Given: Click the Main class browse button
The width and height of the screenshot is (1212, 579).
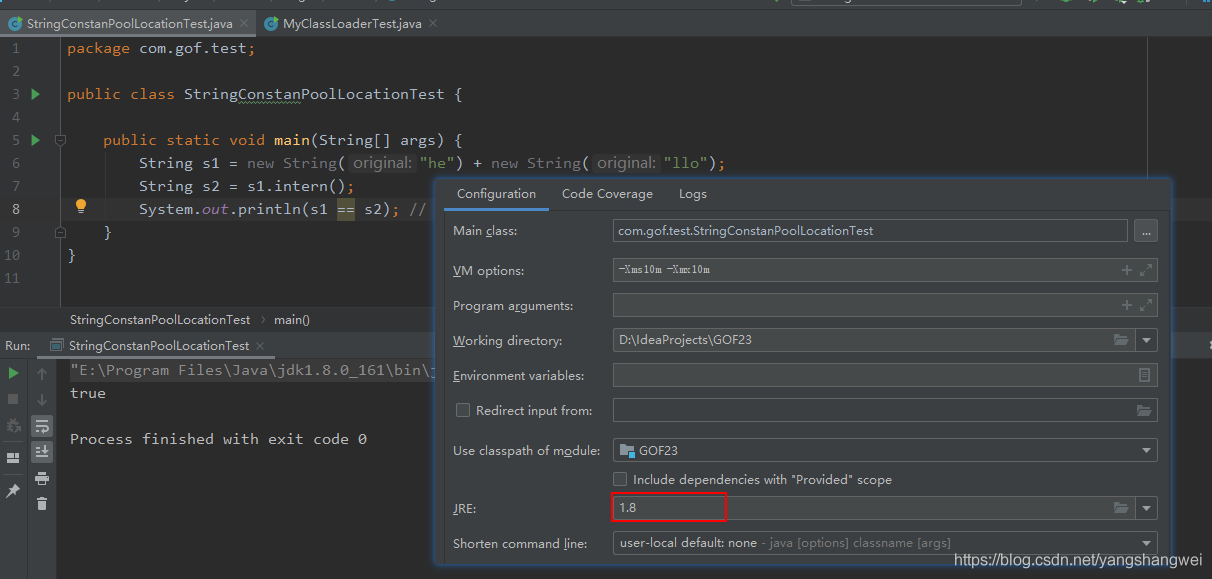Looking at the screenshot, I should [1146, 231].
